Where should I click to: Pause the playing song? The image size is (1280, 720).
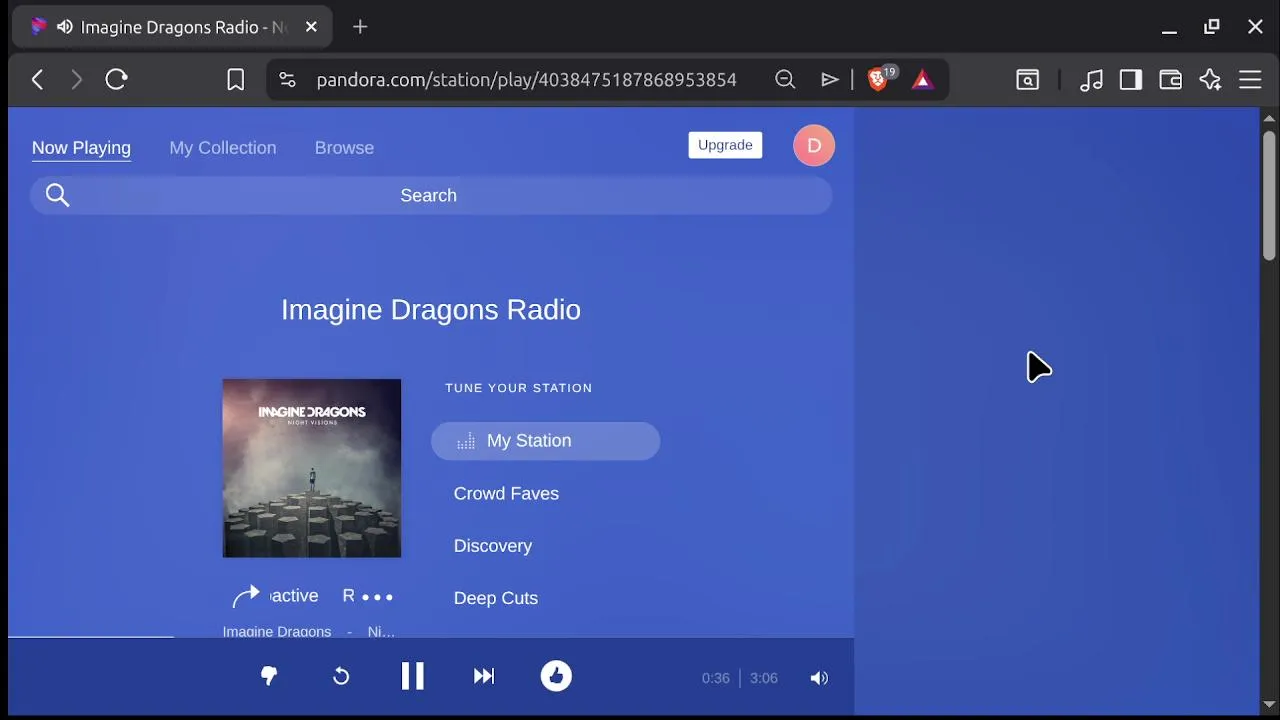pos(412,677)
